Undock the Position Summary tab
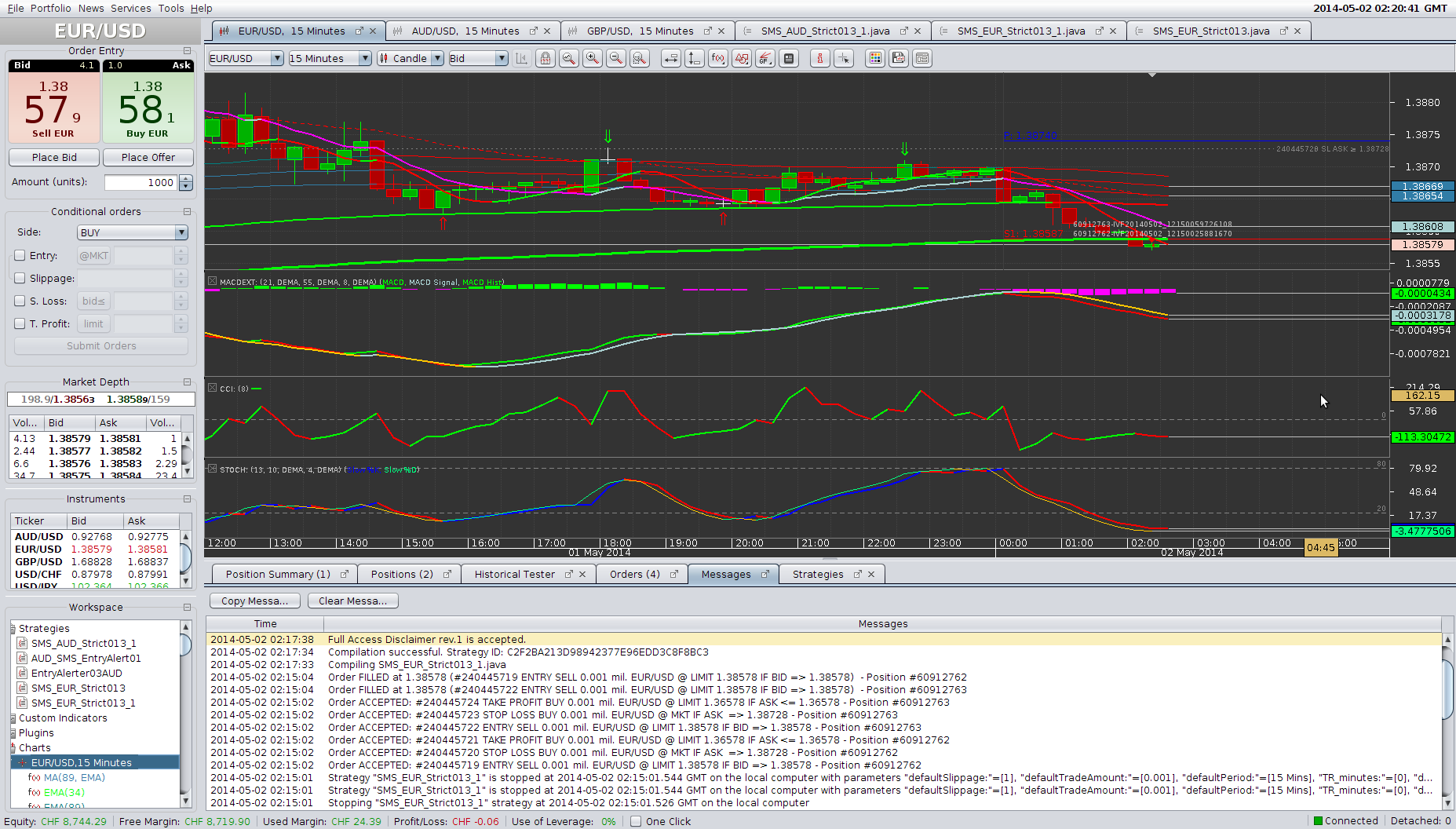This screenshot has height=829, width=1456. click(x=344, y=575)
